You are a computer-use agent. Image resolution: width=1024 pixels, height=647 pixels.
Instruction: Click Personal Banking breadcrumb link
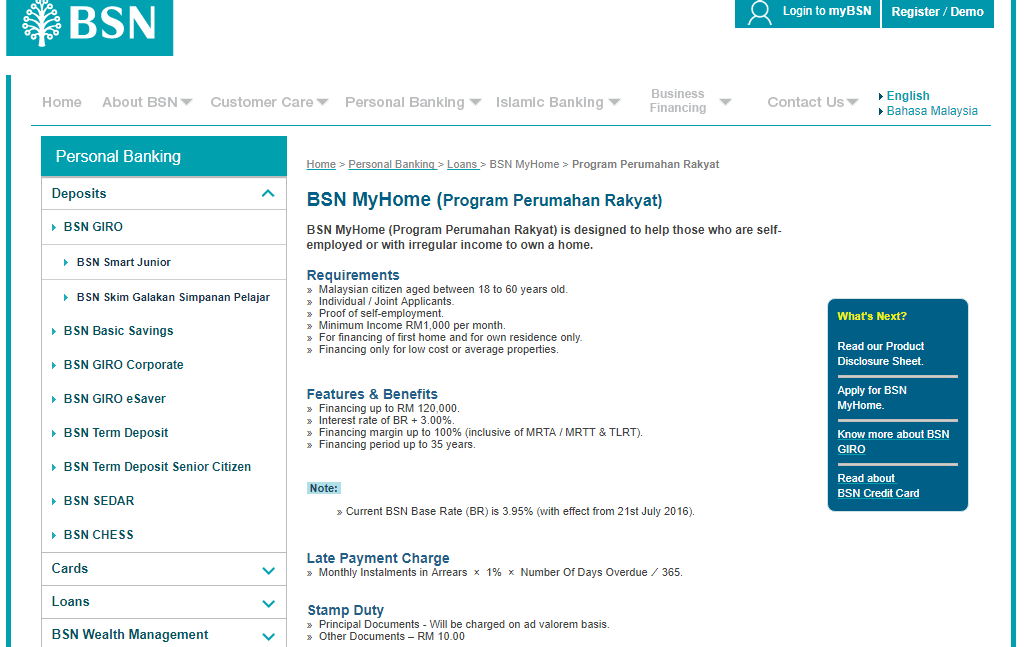(392, 165)
